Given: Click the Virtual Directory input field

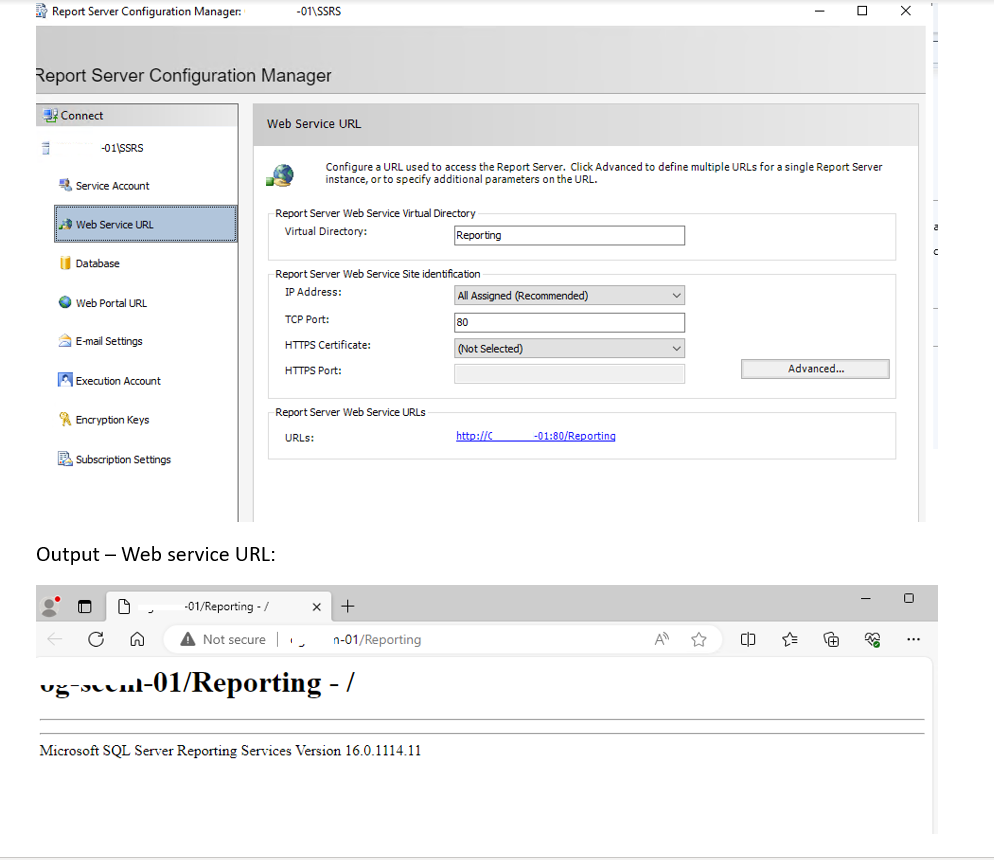Looking at the screenshot, I should [569, 235].
